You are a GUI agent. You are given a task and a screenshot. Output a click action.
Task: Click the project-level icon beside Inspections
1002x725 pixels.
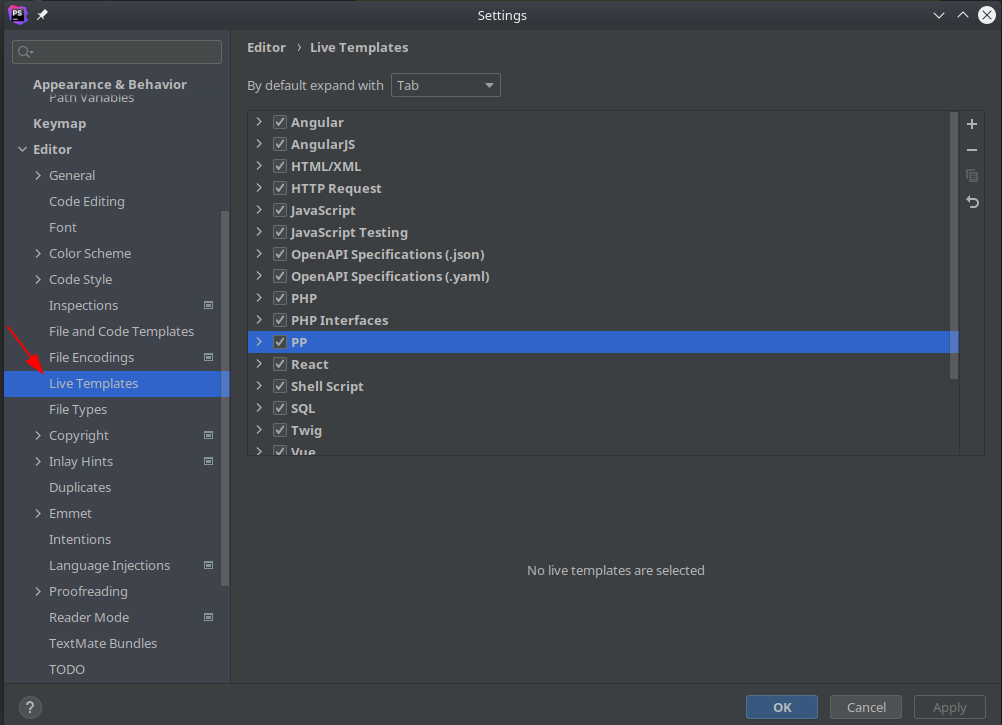pos(208,305)
